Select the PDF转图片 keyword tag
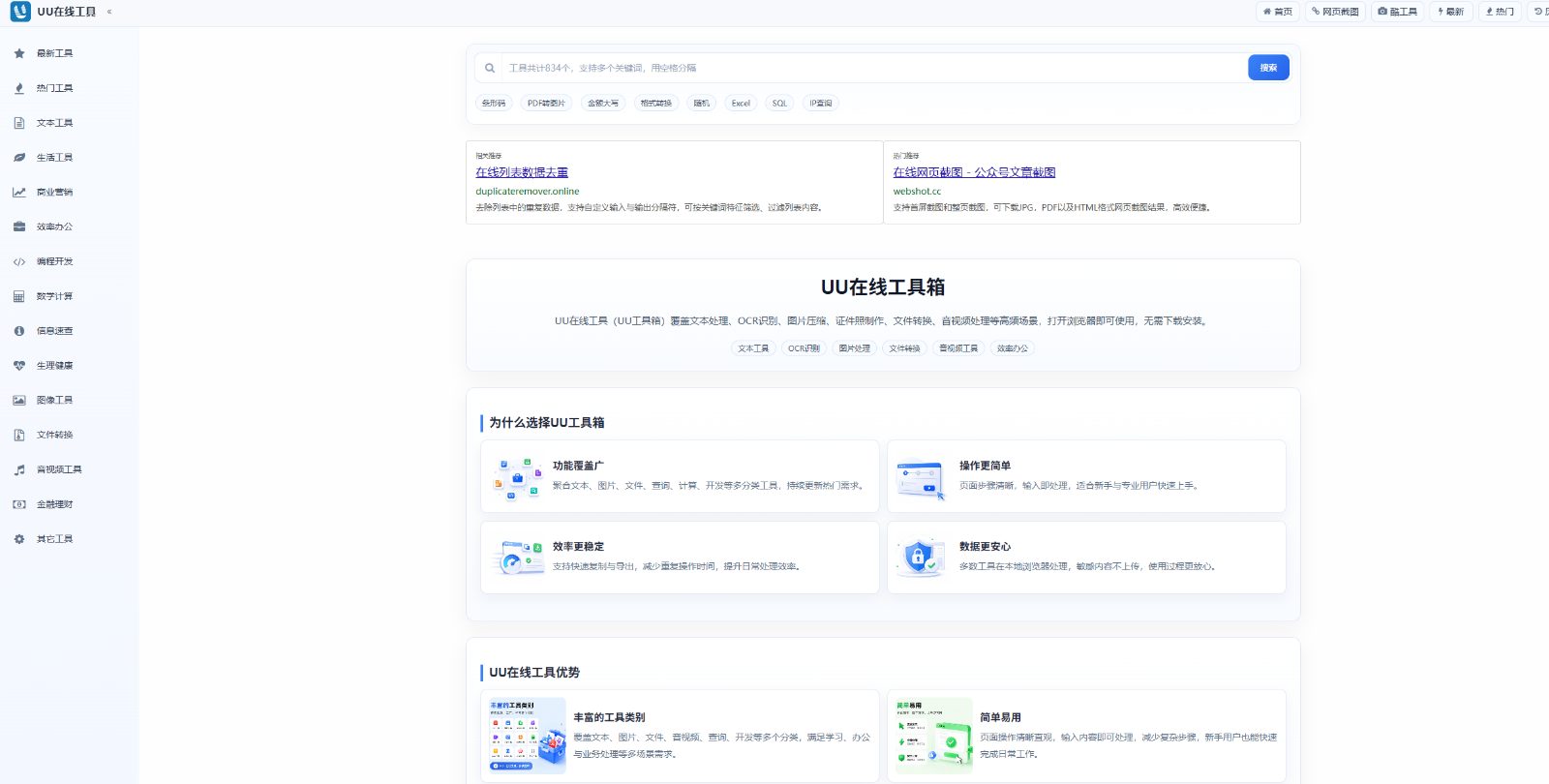 (x=546, y=104)
